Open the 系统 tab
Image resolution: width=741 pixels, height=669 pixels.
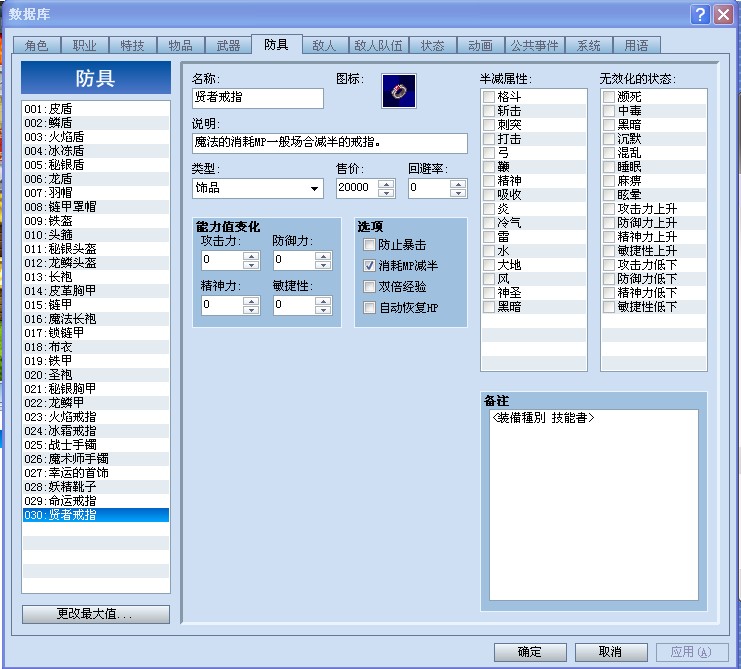pyautogui.click(x=589, y=45)
